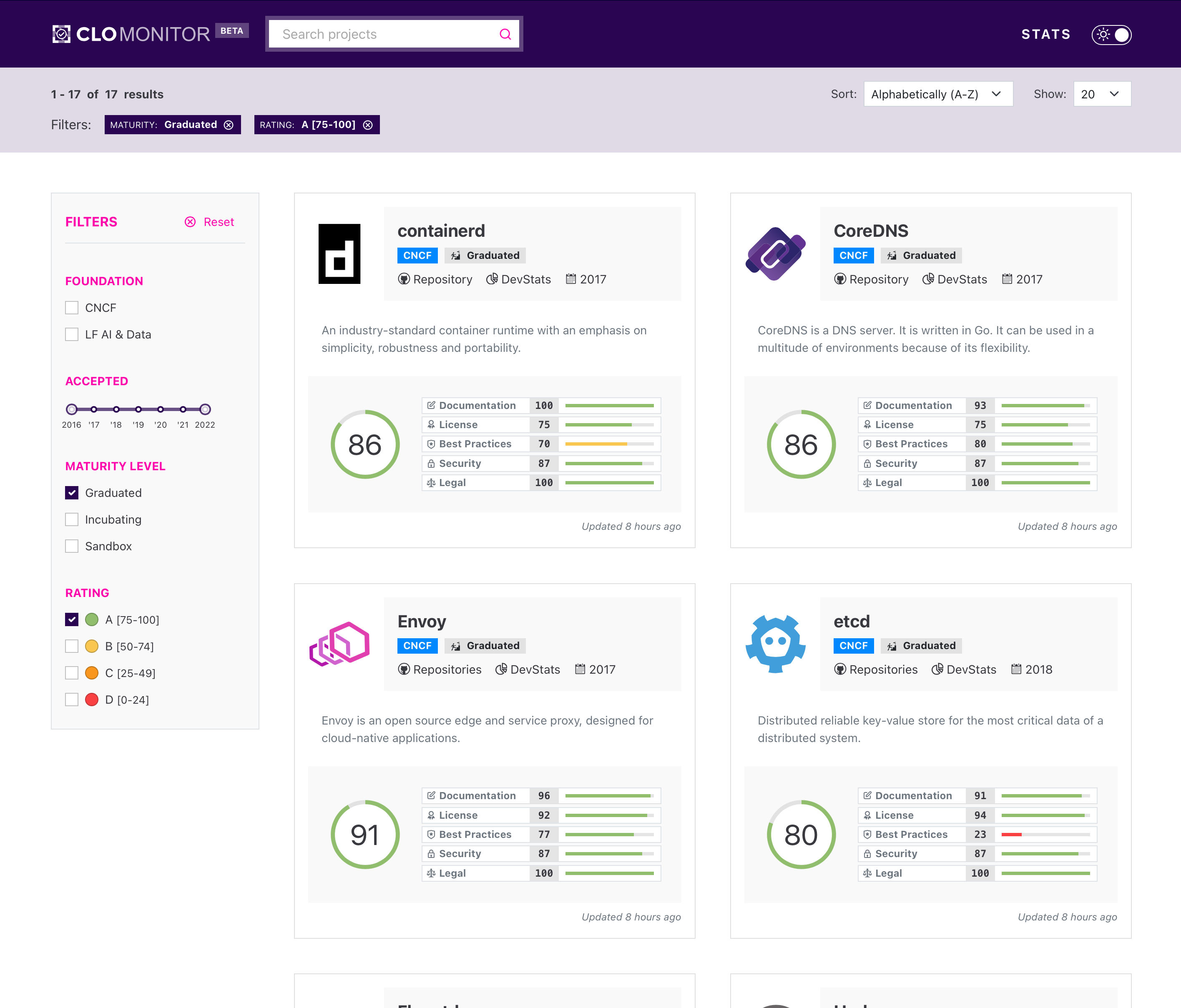Click the search magnifier icon
Viewport: 1181px width, 1008px height.
tap(505, 34)
